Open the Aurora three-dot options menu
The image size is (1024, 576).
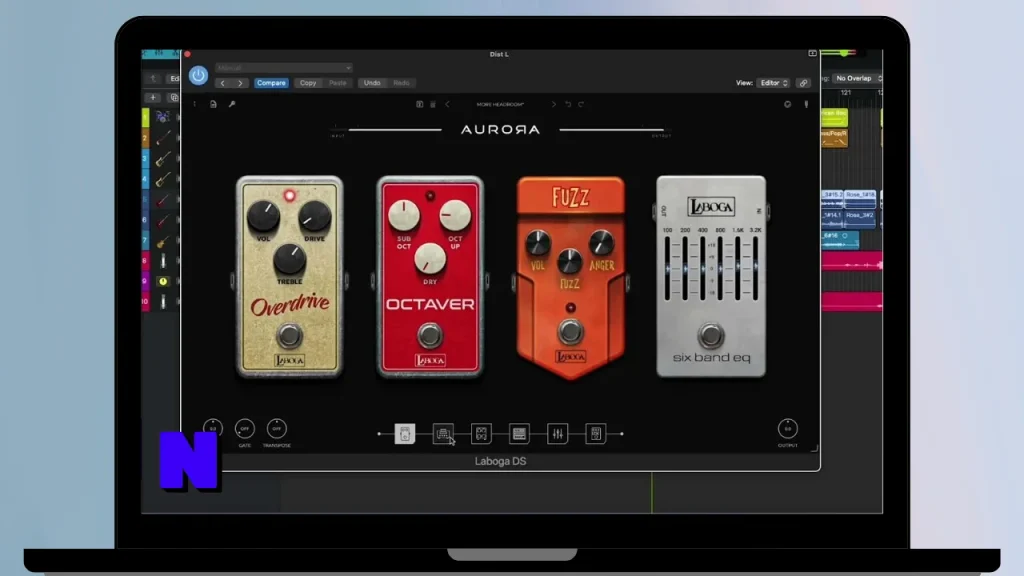pos(194,104)
